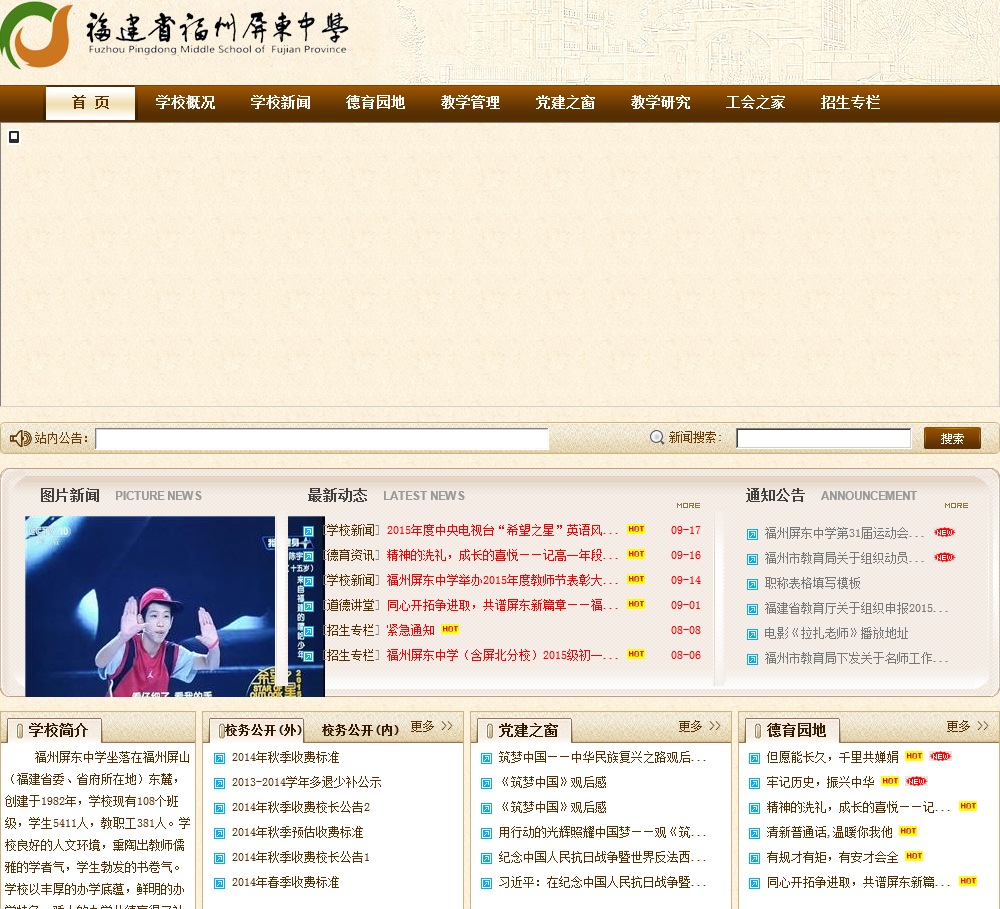
Task: Open 2014年秋季收费校长公告2 link
Action: tap(300, 807)
